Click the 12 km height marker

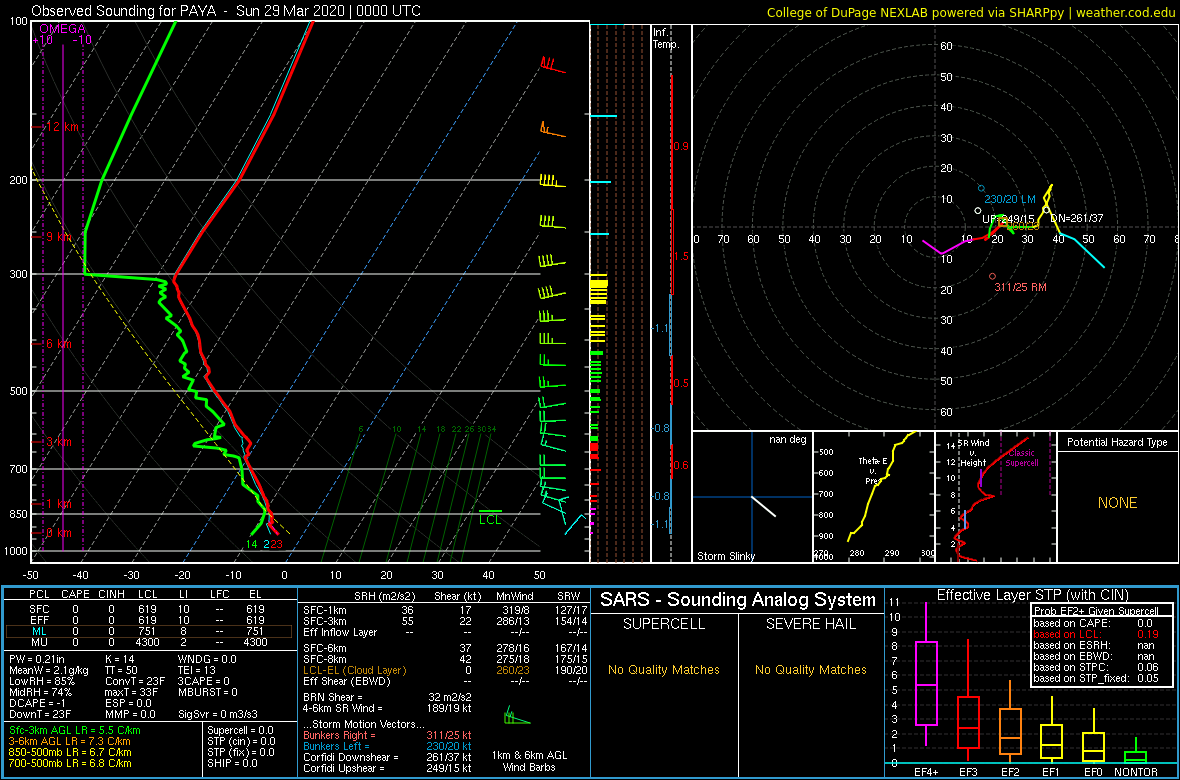click(x=62, y=126)
